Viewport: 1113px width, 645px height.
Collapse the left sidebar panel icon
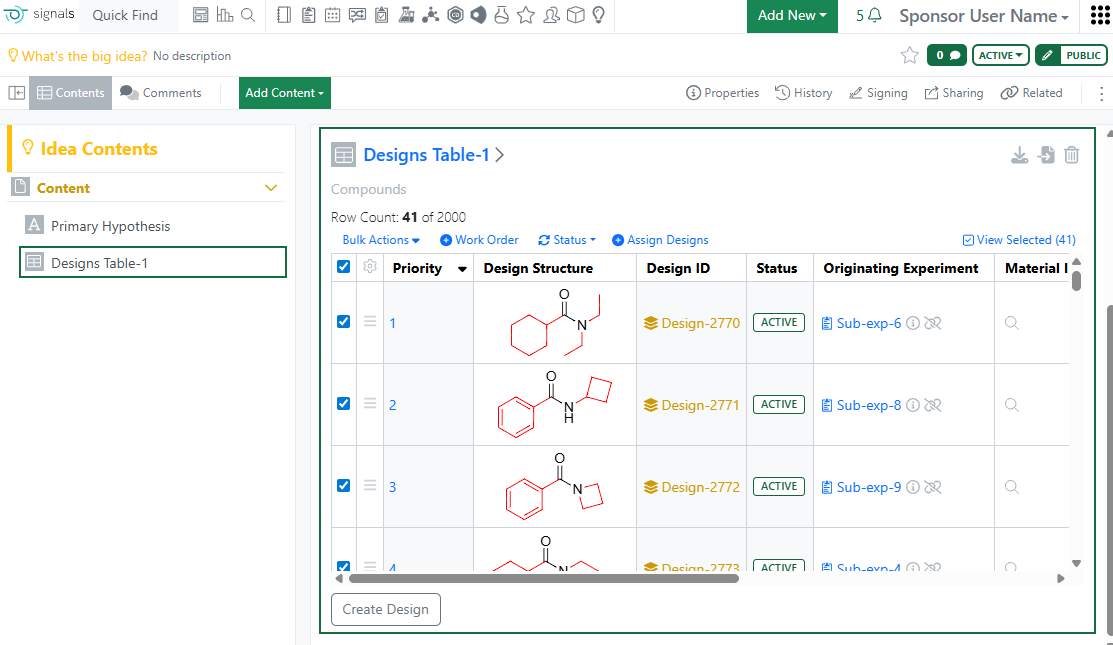[x=17, y=93]
